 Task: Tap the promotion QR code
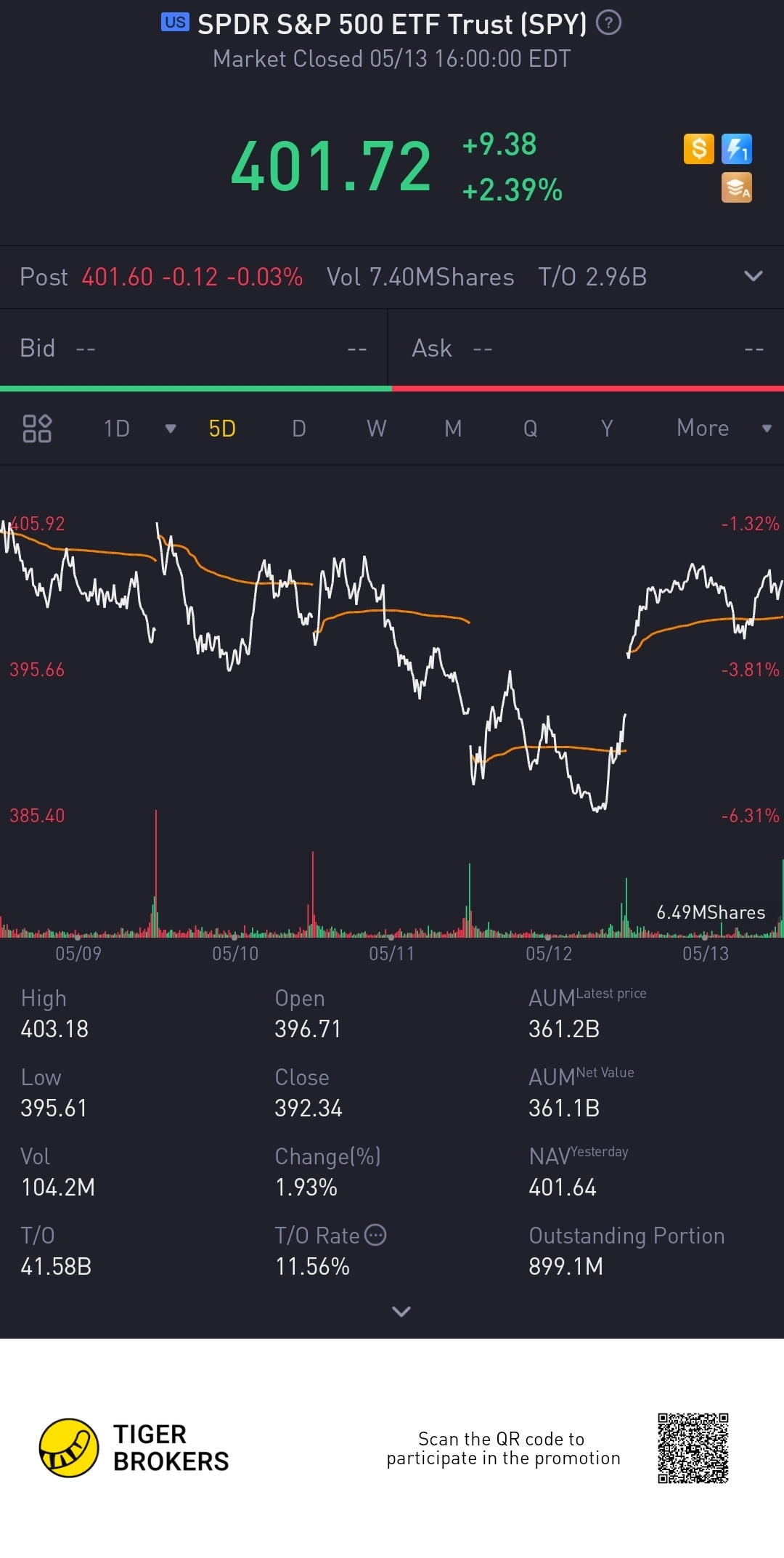693,1448
